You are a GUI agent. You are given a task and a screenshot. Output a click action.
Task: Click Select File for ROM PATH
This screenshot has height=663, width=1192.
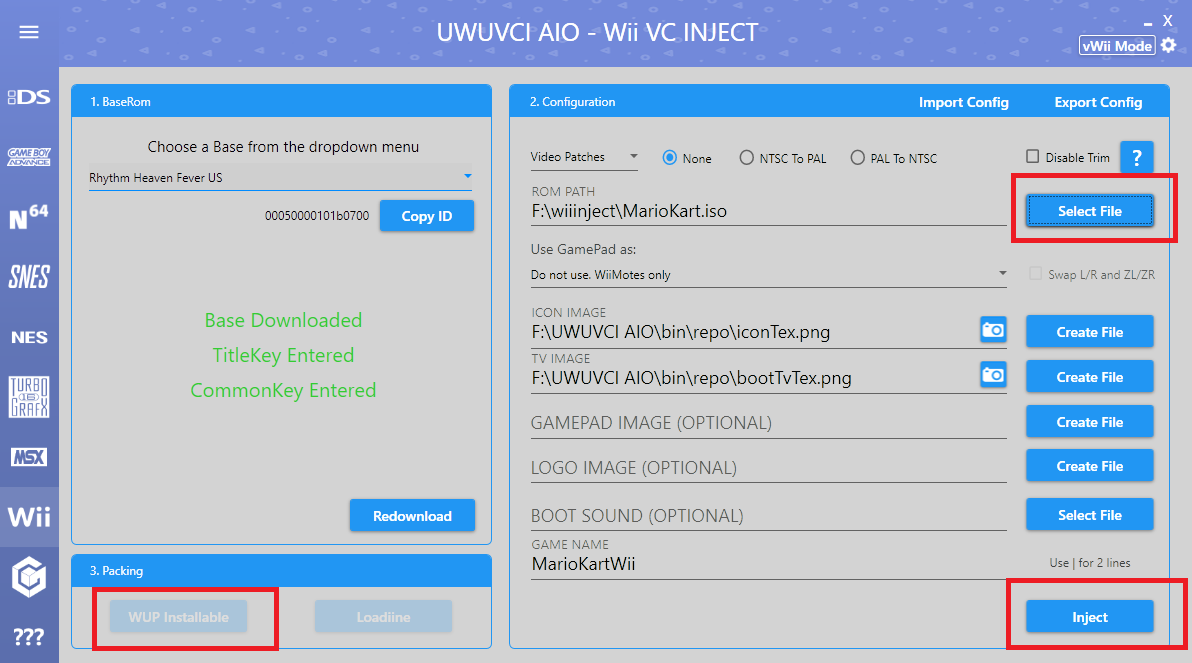click(1089, 211)
